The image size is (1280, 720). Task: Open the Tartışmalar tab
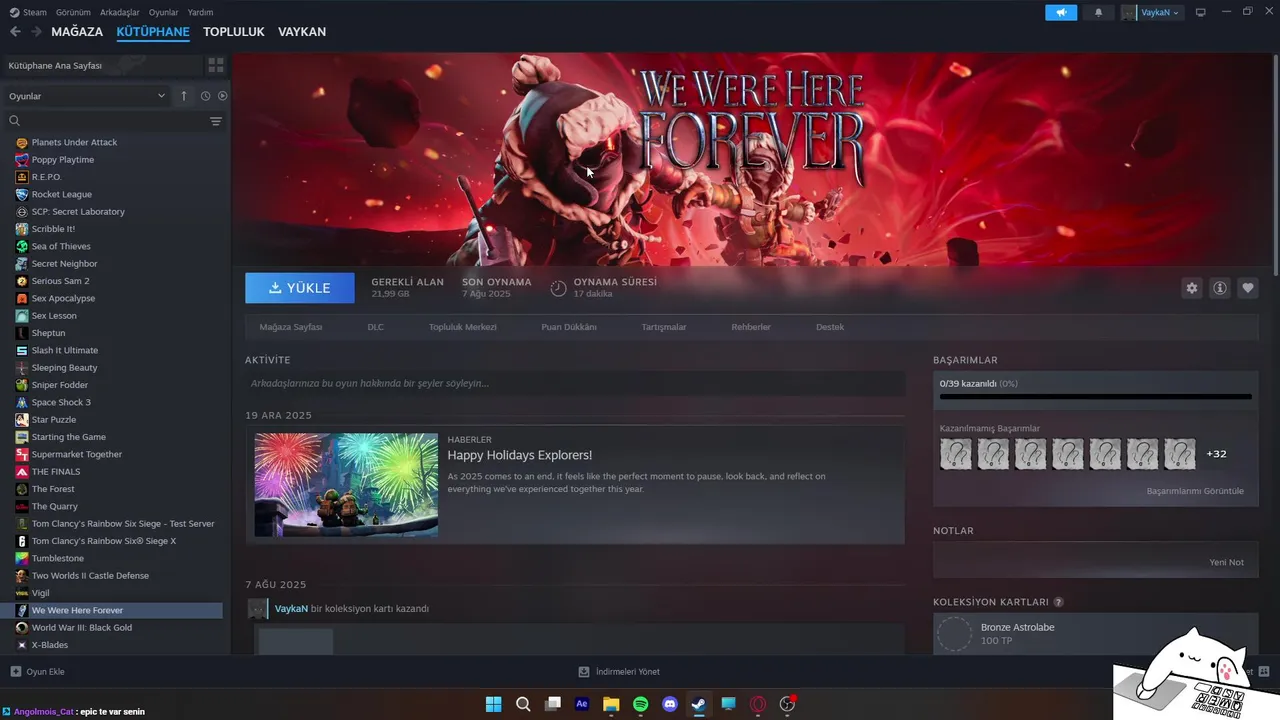[664, 327]
